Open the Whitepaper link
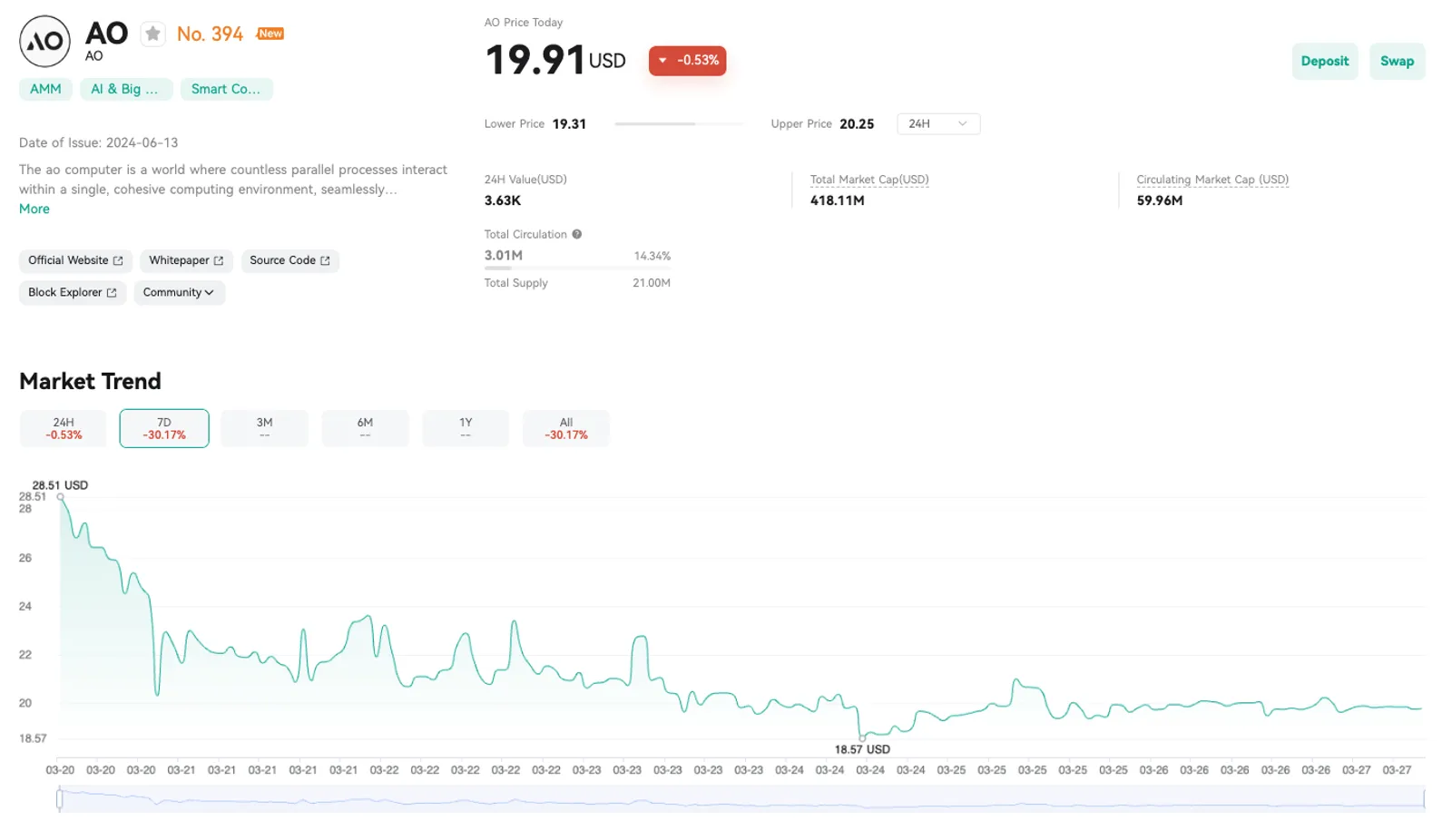 pyautogui.click(x=186, y=260)
